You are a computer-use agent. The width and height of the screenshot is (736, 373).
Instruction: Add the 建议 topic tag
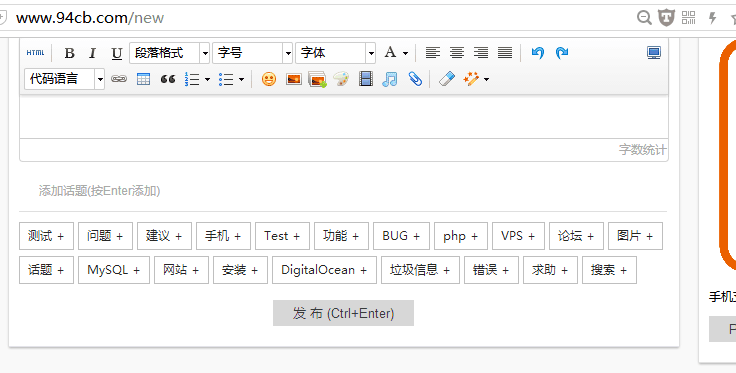pyautogui.click(x=164, y=236)
